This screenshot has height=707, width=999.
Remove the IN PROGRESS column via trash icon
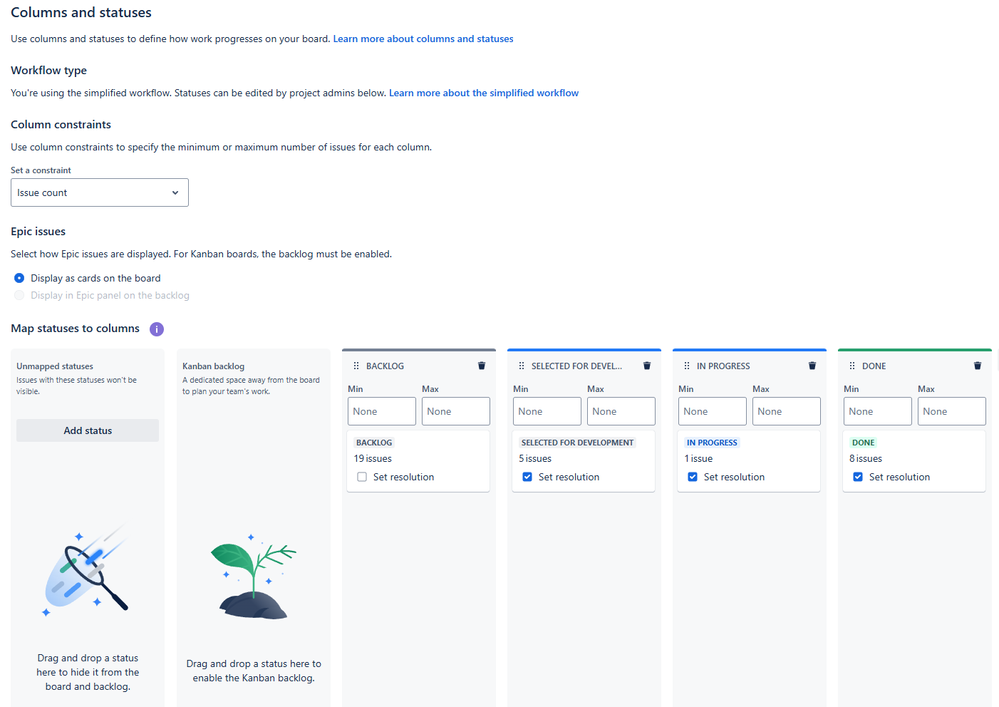coord(812,366)
